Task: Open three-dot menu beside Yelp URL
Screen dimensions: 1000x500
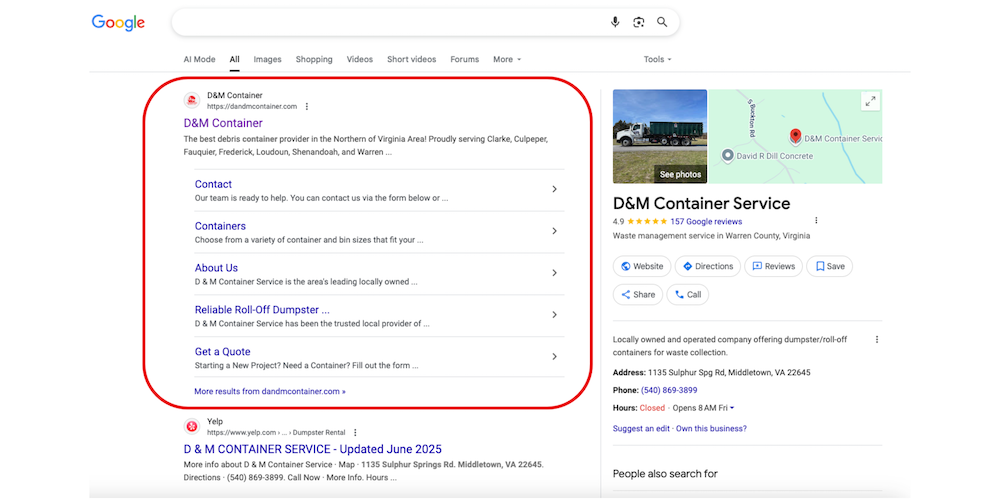Action: coord(355,432)
